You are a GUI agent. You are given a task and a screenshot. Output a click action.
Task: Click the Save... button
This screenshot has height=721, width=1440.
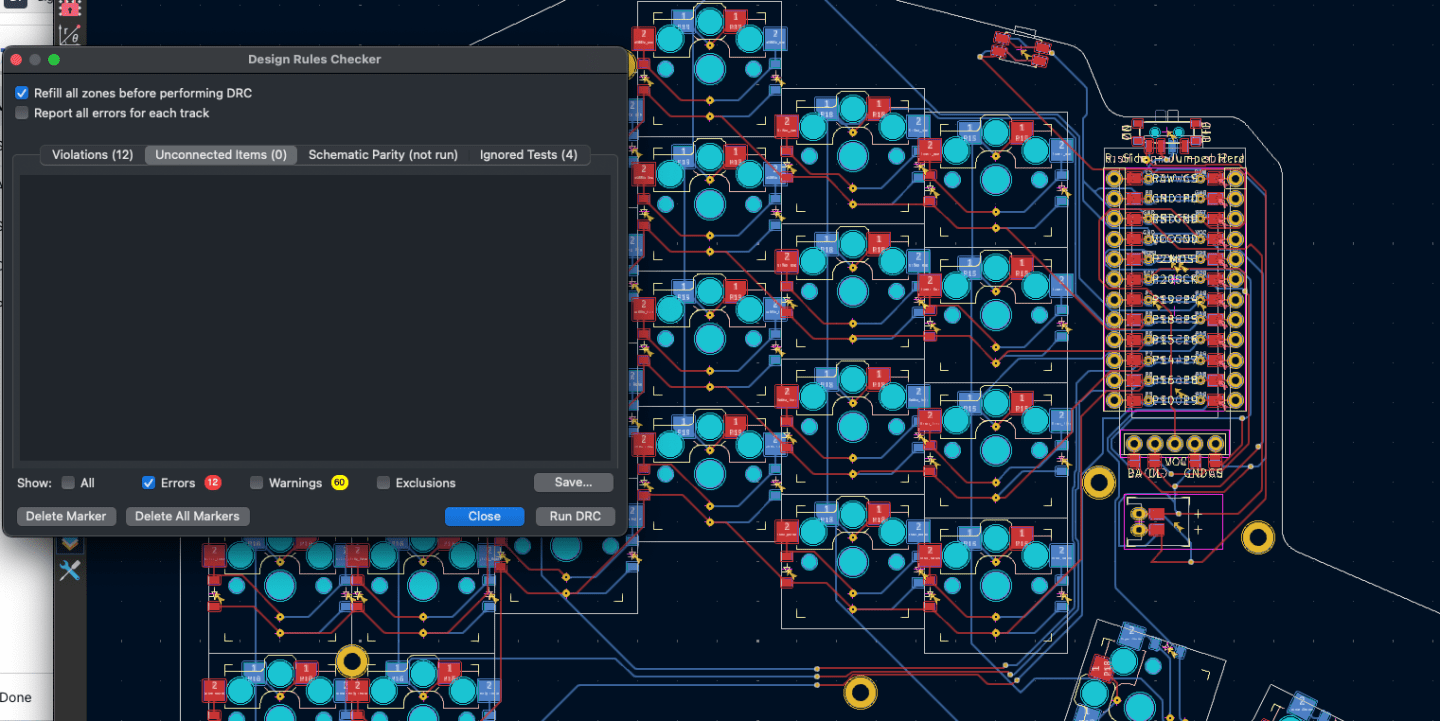[573, 482]
